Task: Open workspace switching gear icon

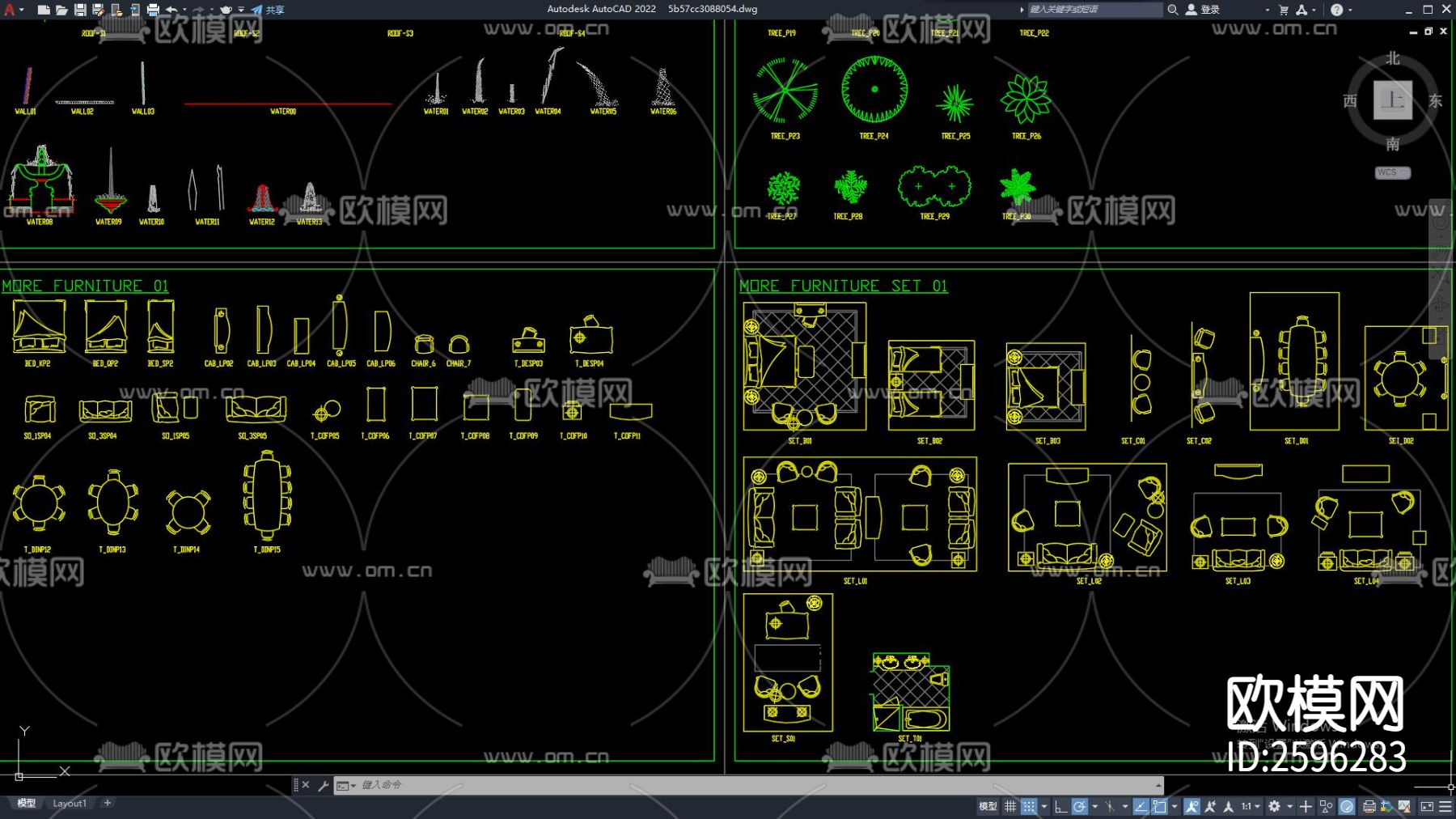Action: (1275, 806)
